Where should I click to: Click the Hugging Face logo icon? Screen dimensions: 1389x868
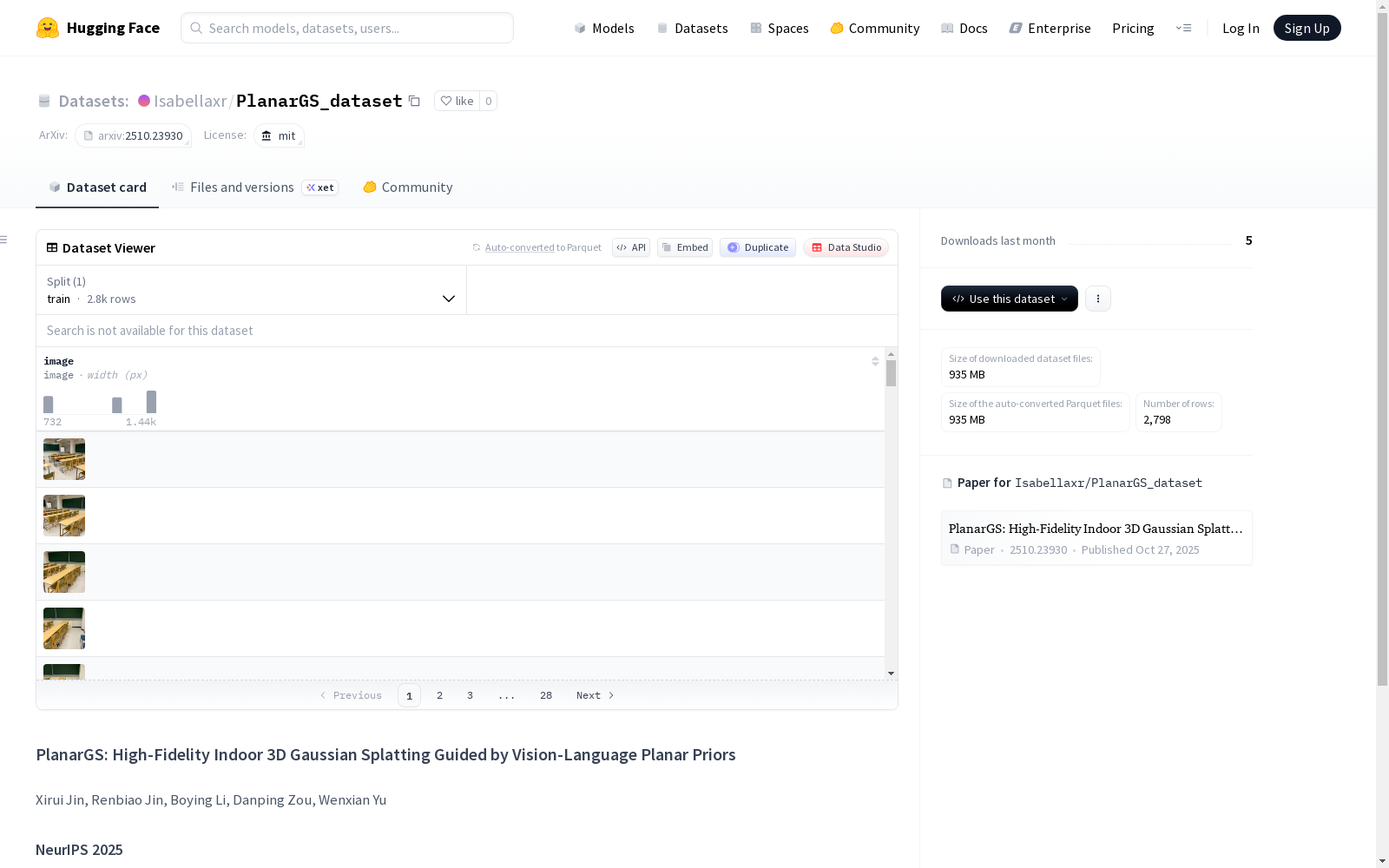tap(48, 28)
